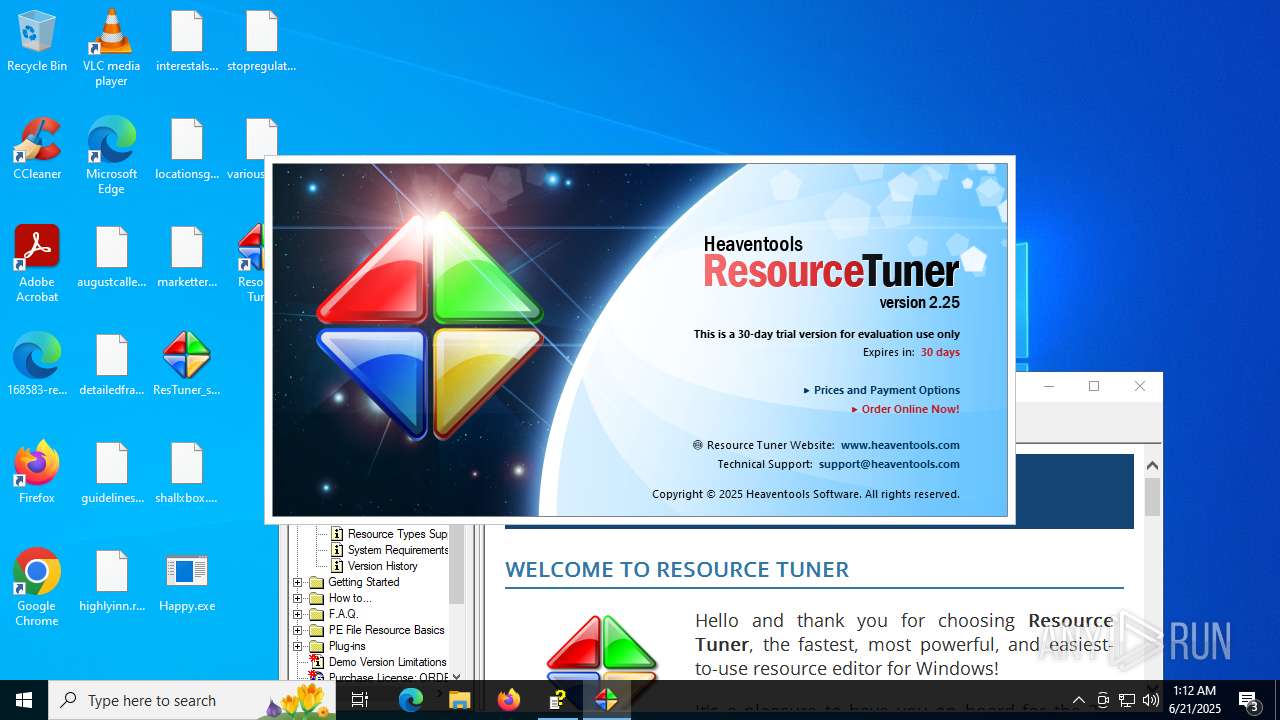Click the help tree vertical scrollbar thumb
Screen dimensions: 1280x720
tap(457, 564)
